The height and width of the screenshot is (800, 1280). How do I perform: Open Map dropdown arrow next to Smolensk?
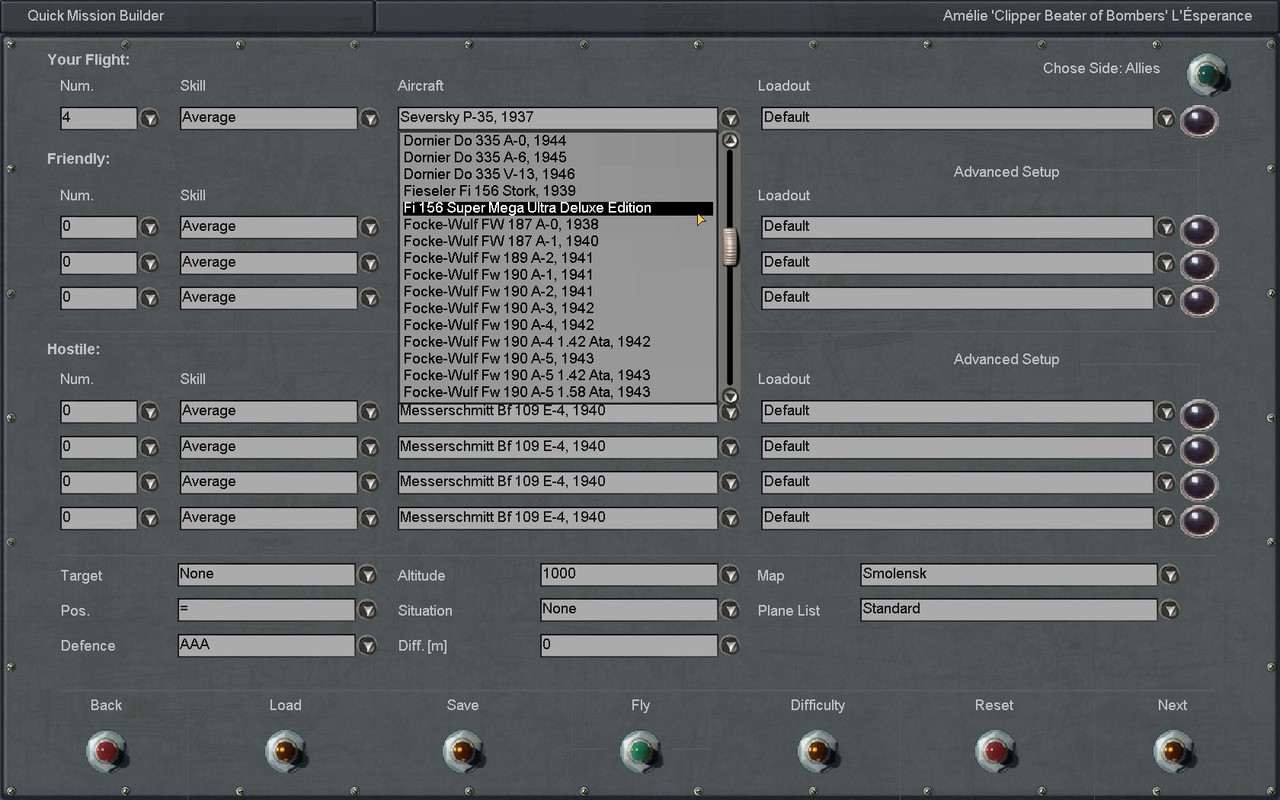coord(1169,575)
